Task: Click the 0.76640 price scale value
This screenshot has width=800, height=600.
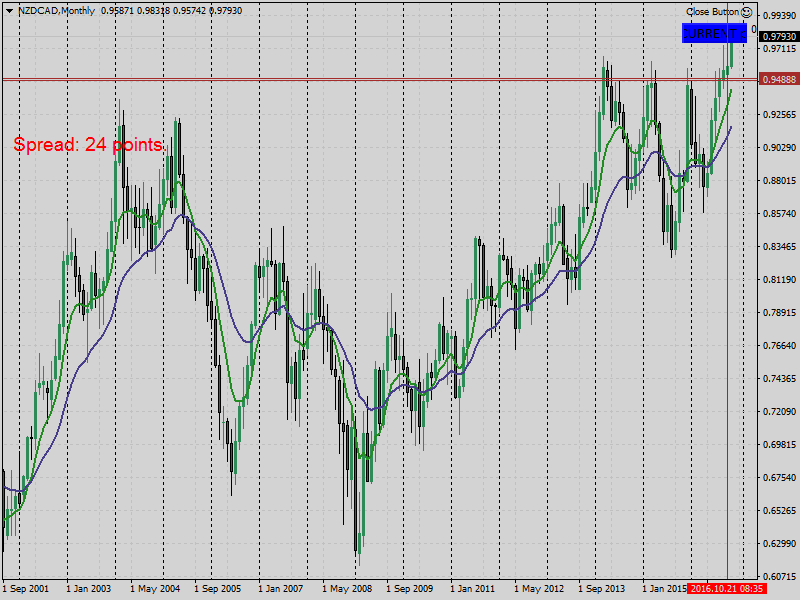Action: 779,346
